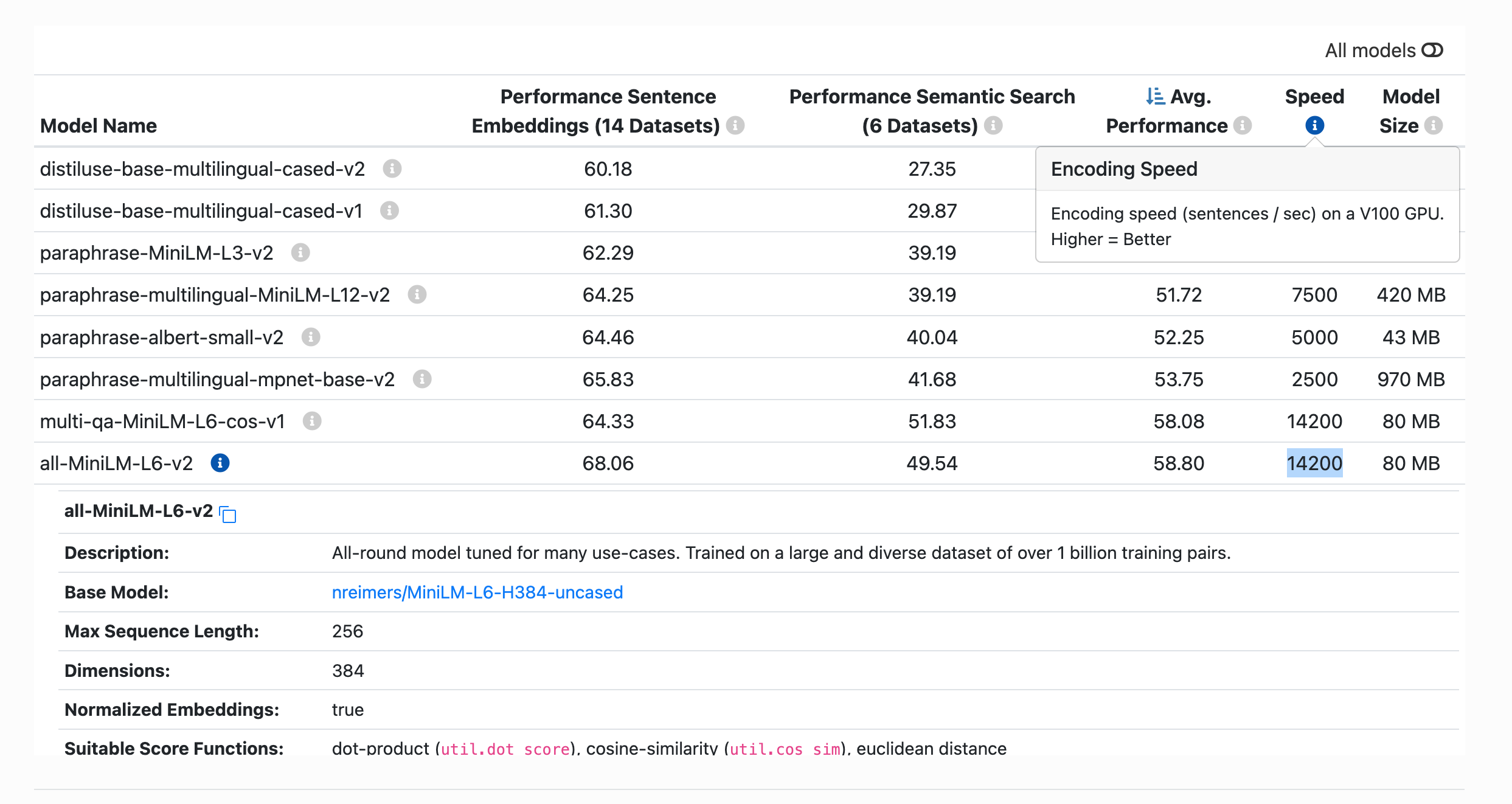This screenshot has width=1512, height=804.
Task: Click the sort icon on Avg. Performance
Action: point(1151,96)
